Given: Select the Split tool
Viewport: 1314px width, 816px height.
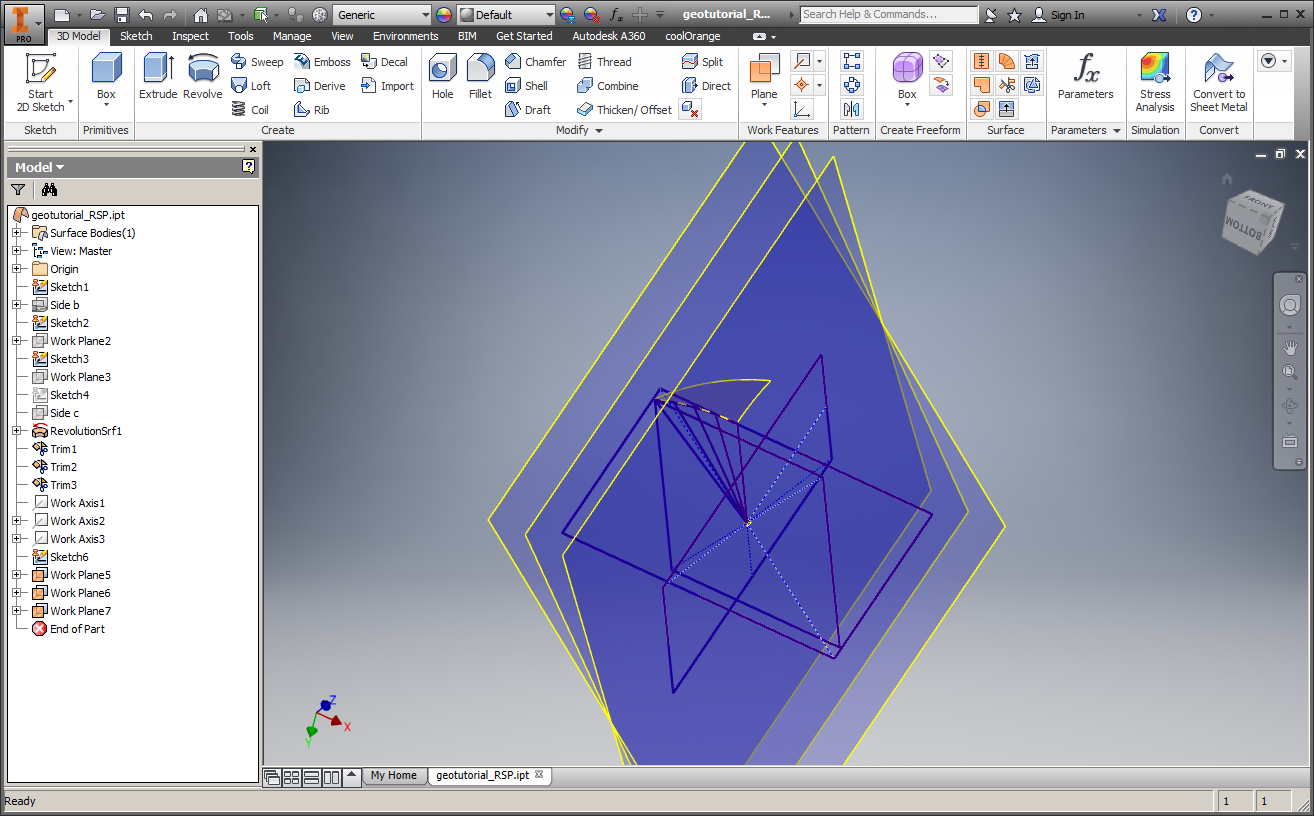Looking at the screenshot, I should pos(702,62).
